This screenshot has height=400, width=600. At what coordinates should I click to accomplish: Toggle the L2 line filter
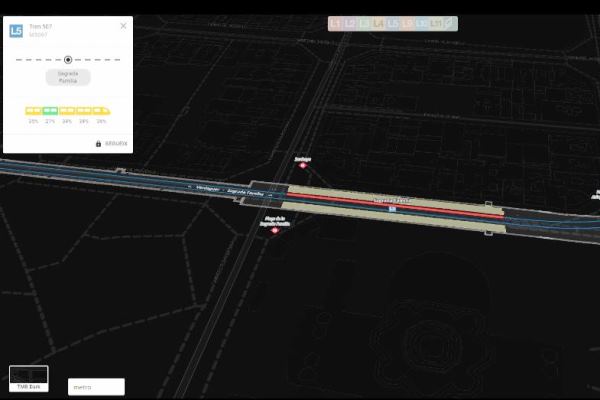(350, 23)
